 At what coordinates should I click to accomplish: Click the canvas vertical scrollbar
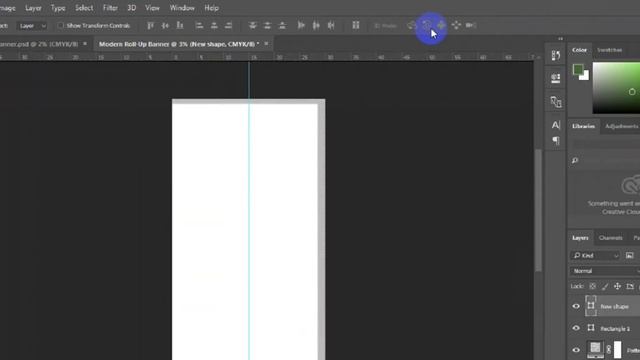(x=538, y=210)
